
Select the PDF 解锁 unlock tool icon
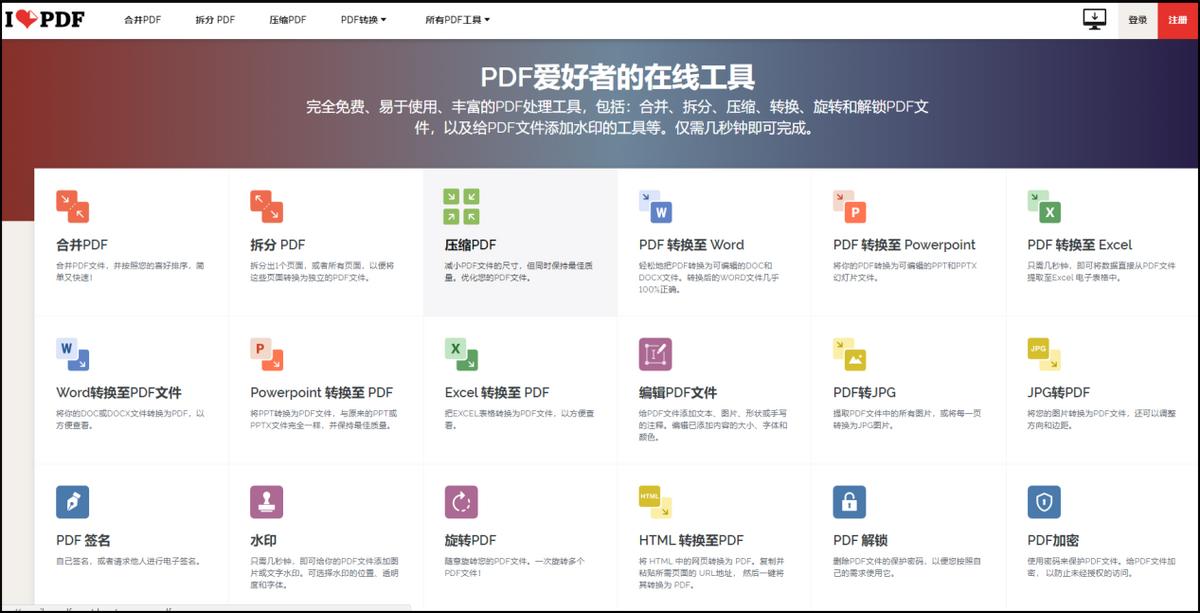(849, 502)
